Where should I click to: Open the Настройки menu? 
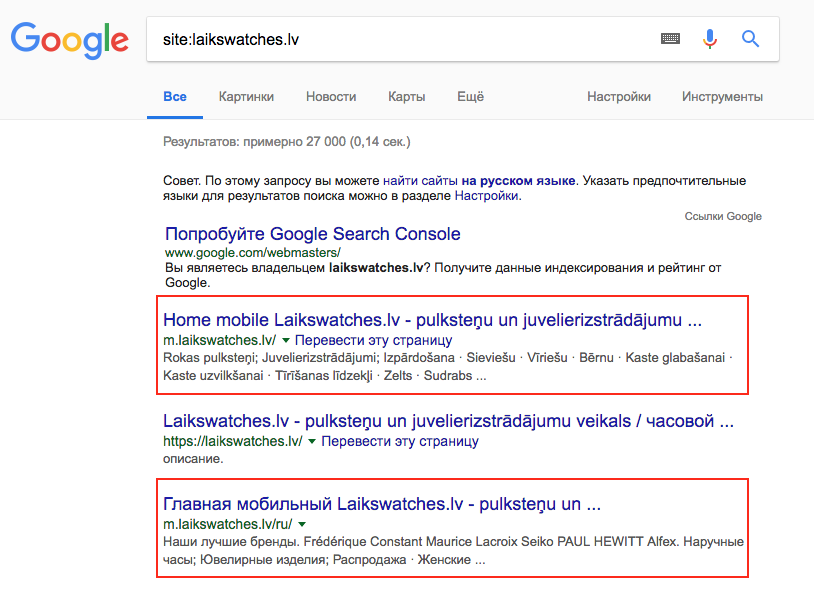[x=619, y=97]
